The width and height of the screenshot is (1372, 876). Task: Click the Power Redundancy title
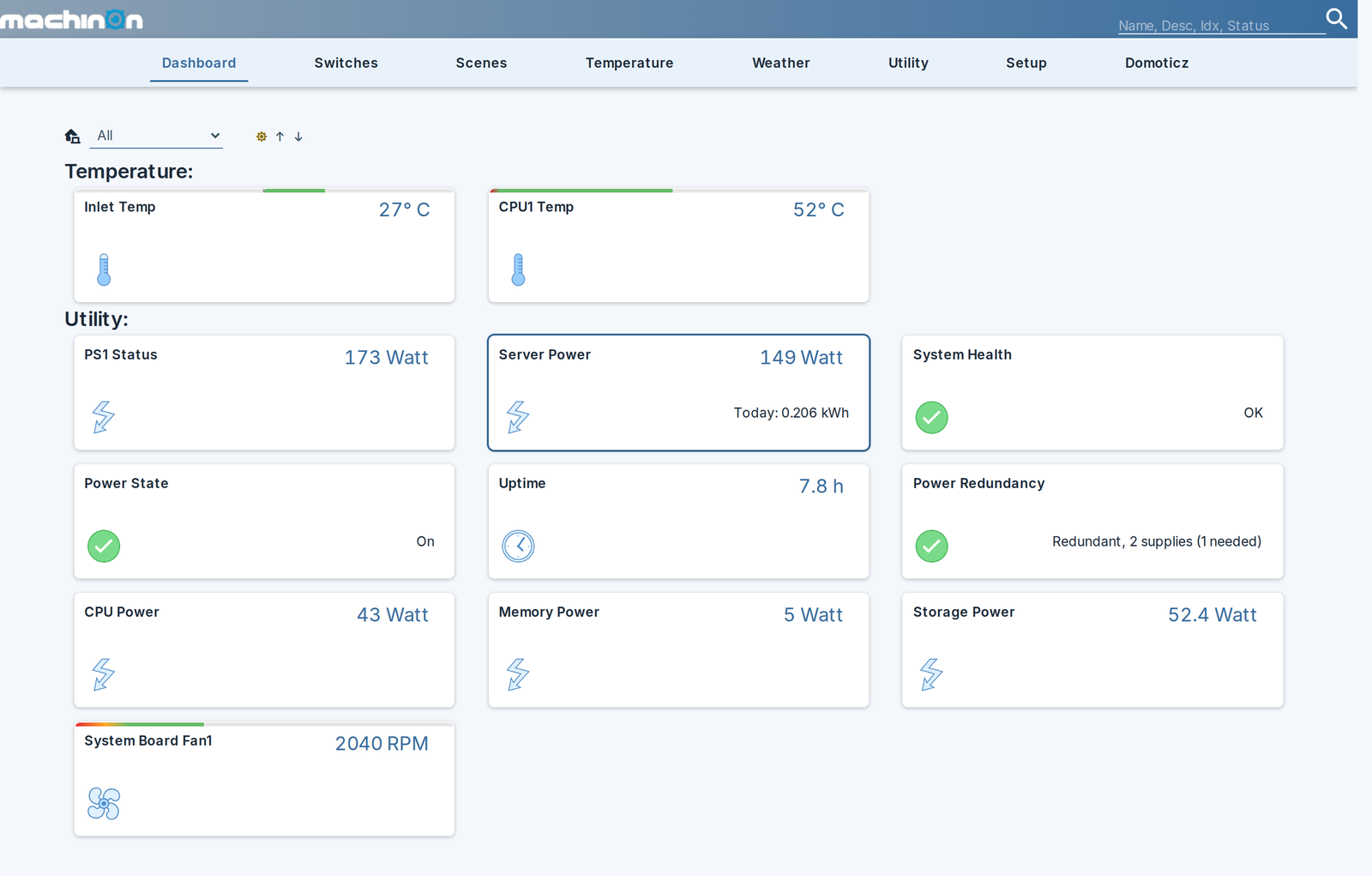coord(979,483)
